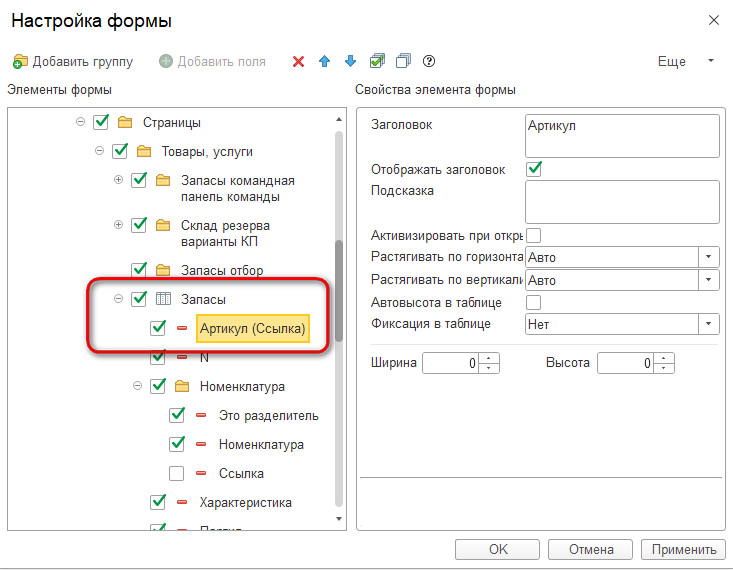The image size is (733, 570).
Task: Click the Применить button
Action: [683, 549]
